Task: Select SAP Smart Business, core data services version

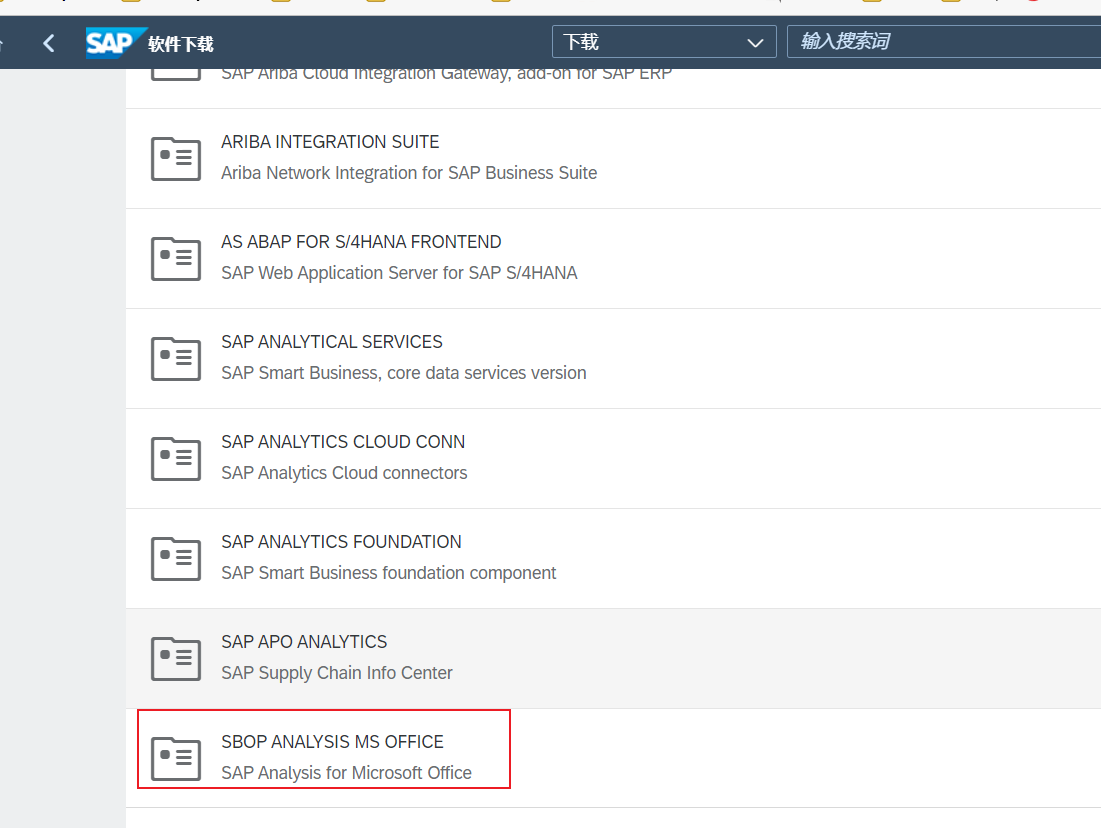Action: (x=404, y=373)
